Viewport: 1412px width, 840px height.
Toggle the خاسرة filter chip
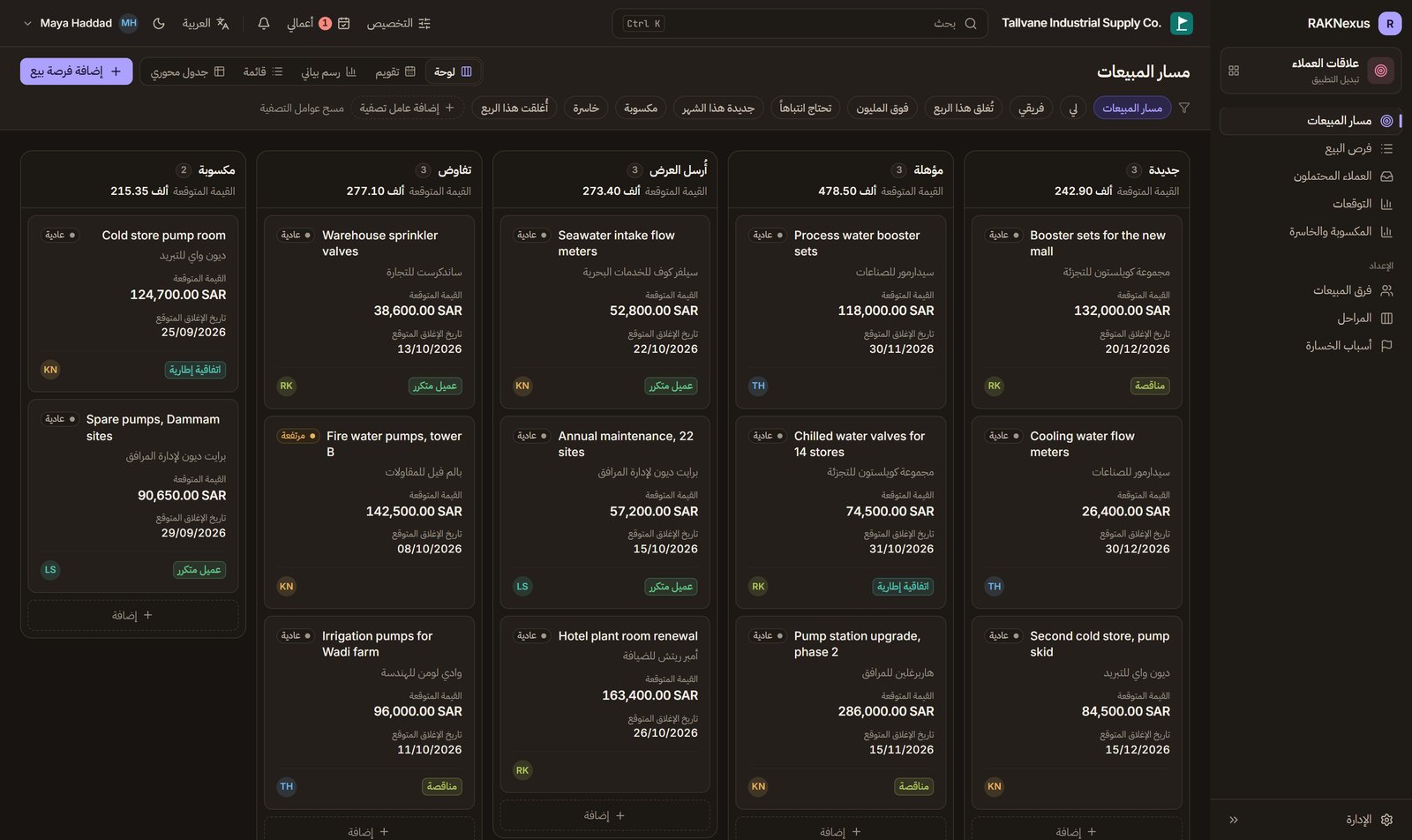[586, 108]
